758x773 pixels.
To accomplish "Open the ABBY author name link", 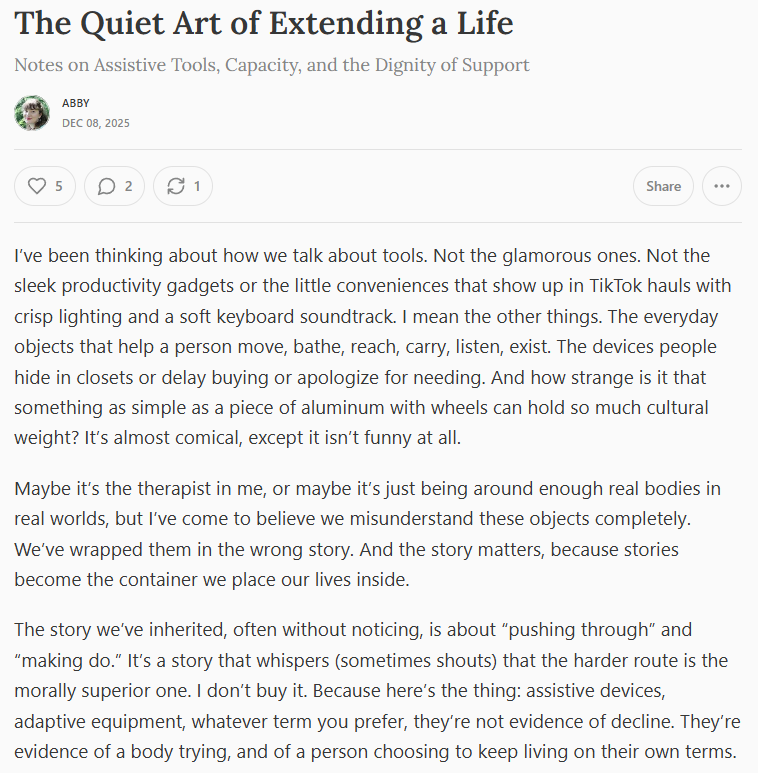I will pos(76,103).
